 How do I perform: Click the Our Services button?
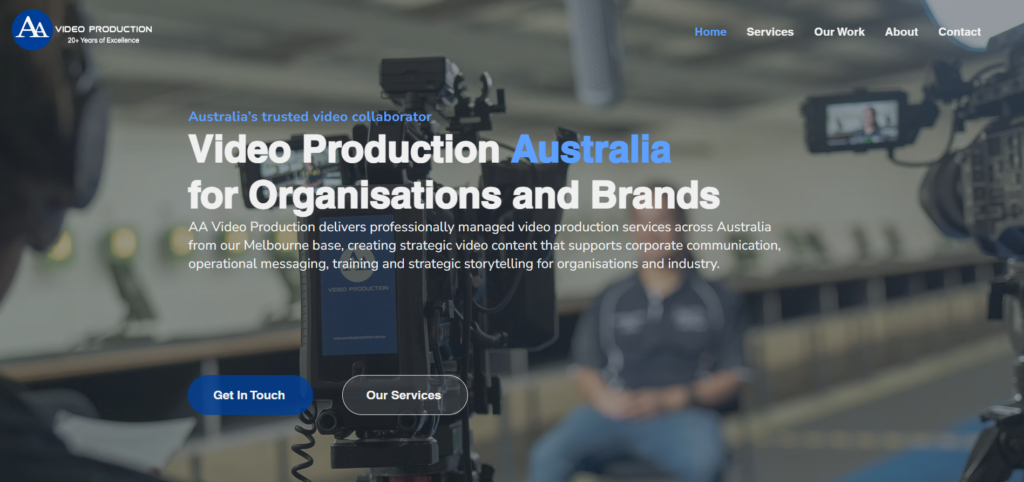[x=404, y=395]
